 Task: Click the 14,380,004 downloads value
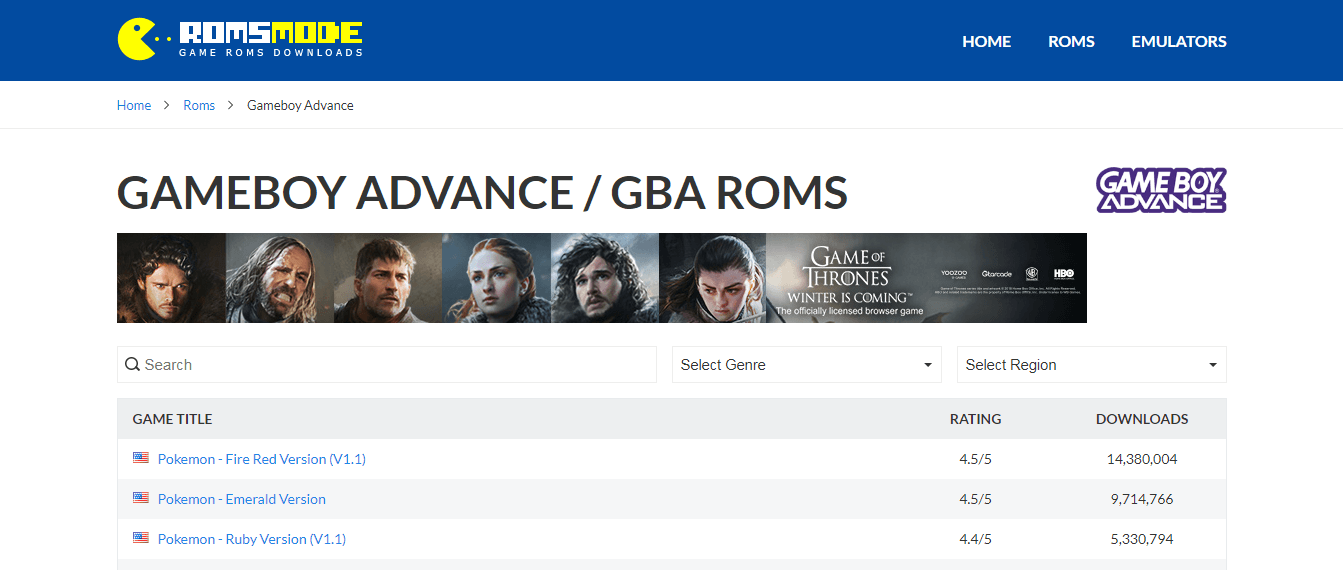coord(1142,459)
